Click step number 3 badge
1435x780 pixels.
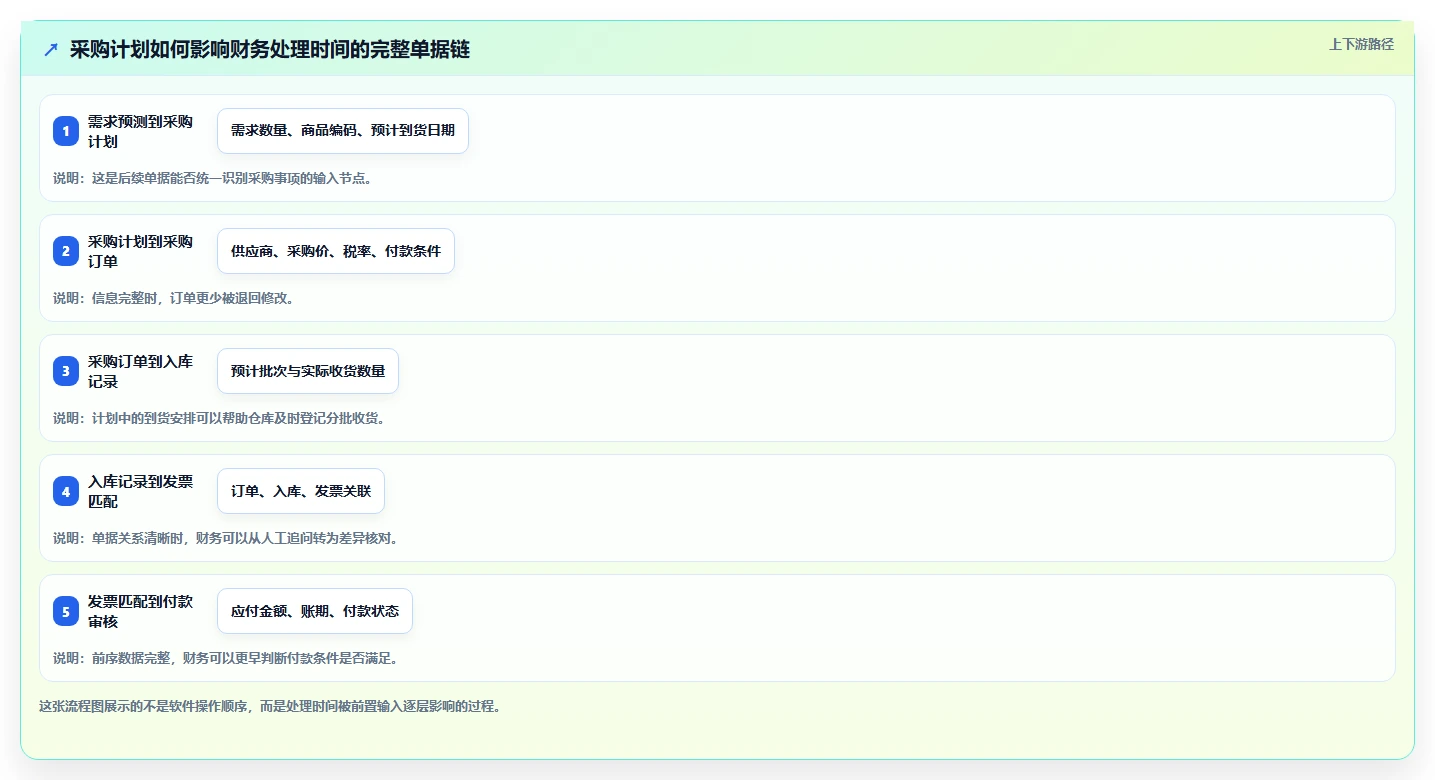click(x=66, y=371)
